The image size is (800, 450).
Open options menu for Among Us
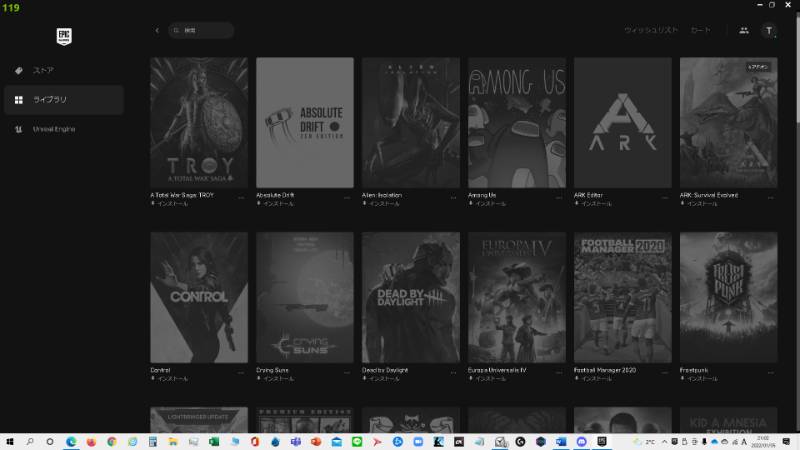559,198
